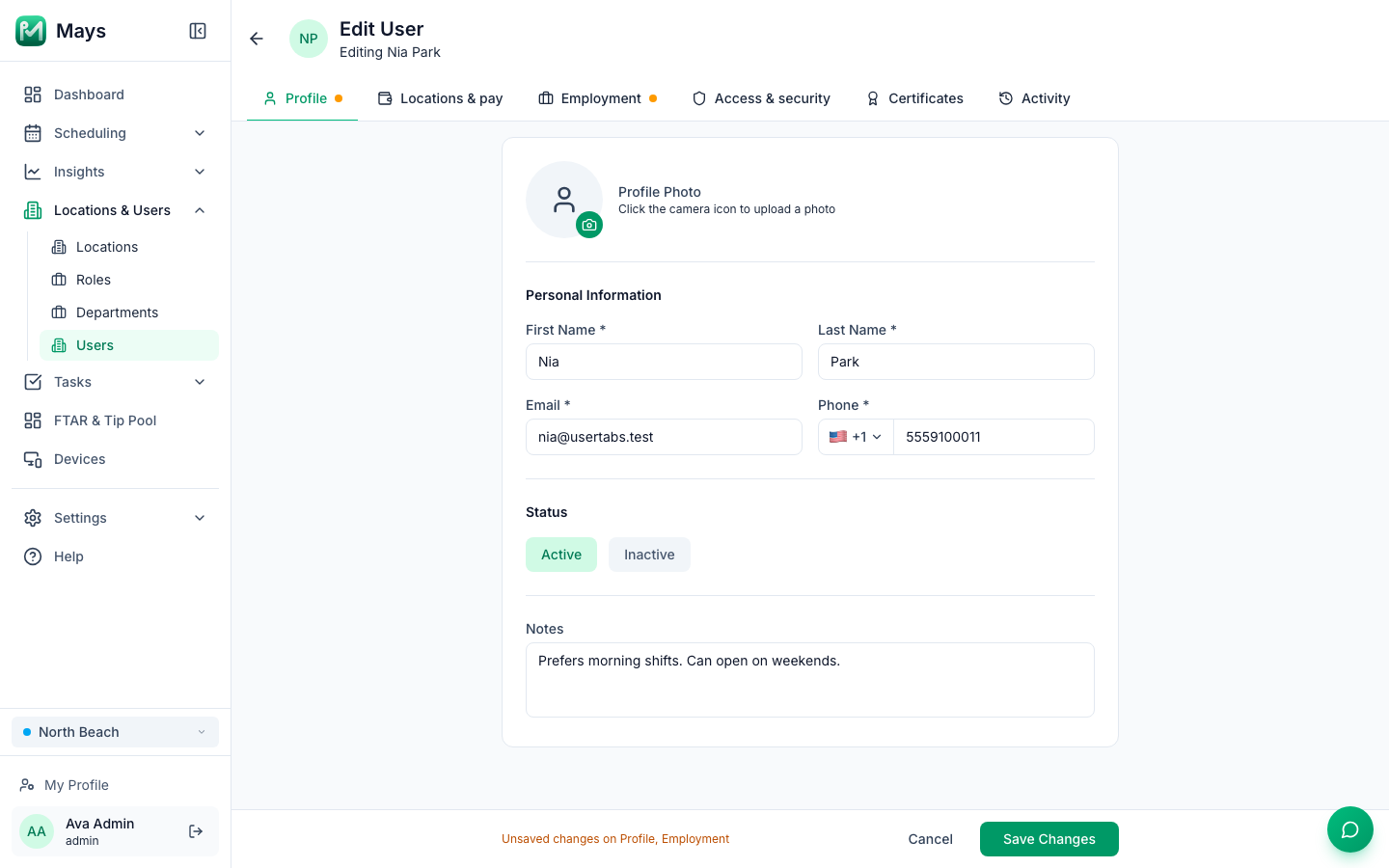
Task: Go back using the arrow icon
Action: pos(257,39)
